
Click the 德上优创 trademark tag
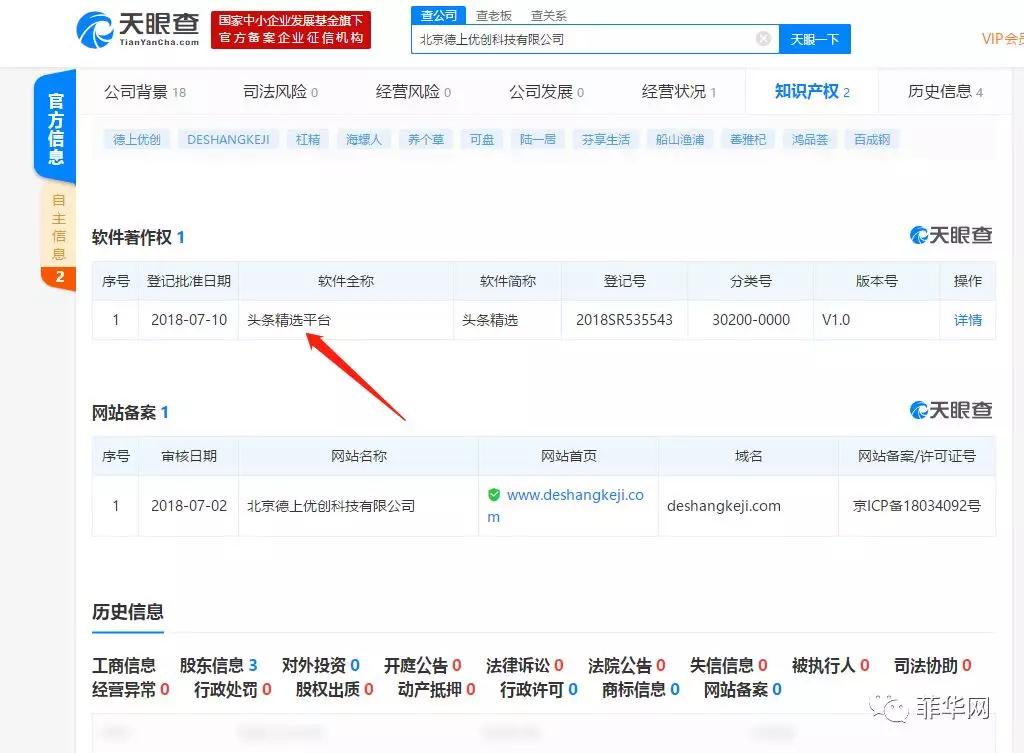[136, 139]
